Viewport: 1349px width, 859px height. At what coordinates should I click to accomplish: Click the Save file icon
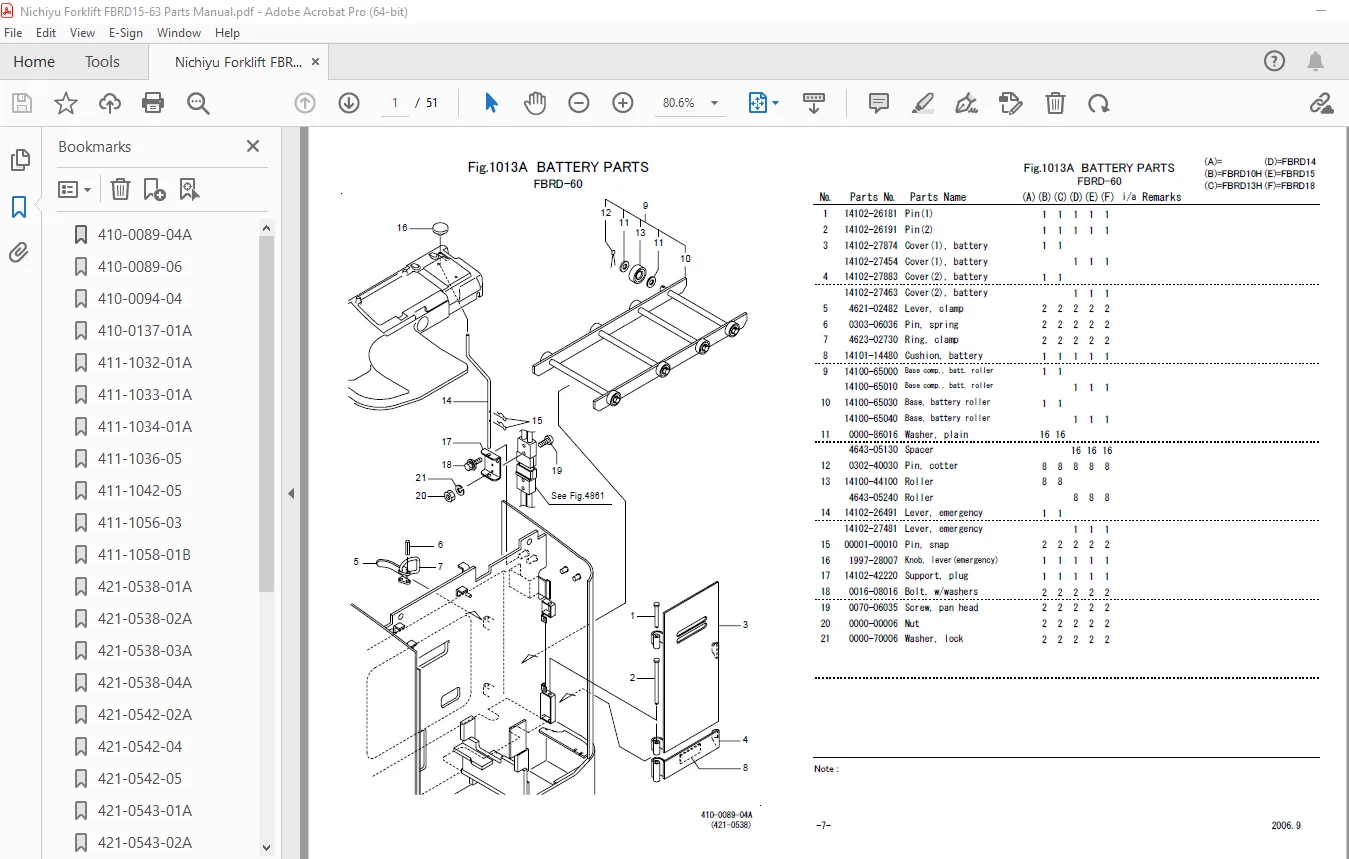[x=22, y=103]
